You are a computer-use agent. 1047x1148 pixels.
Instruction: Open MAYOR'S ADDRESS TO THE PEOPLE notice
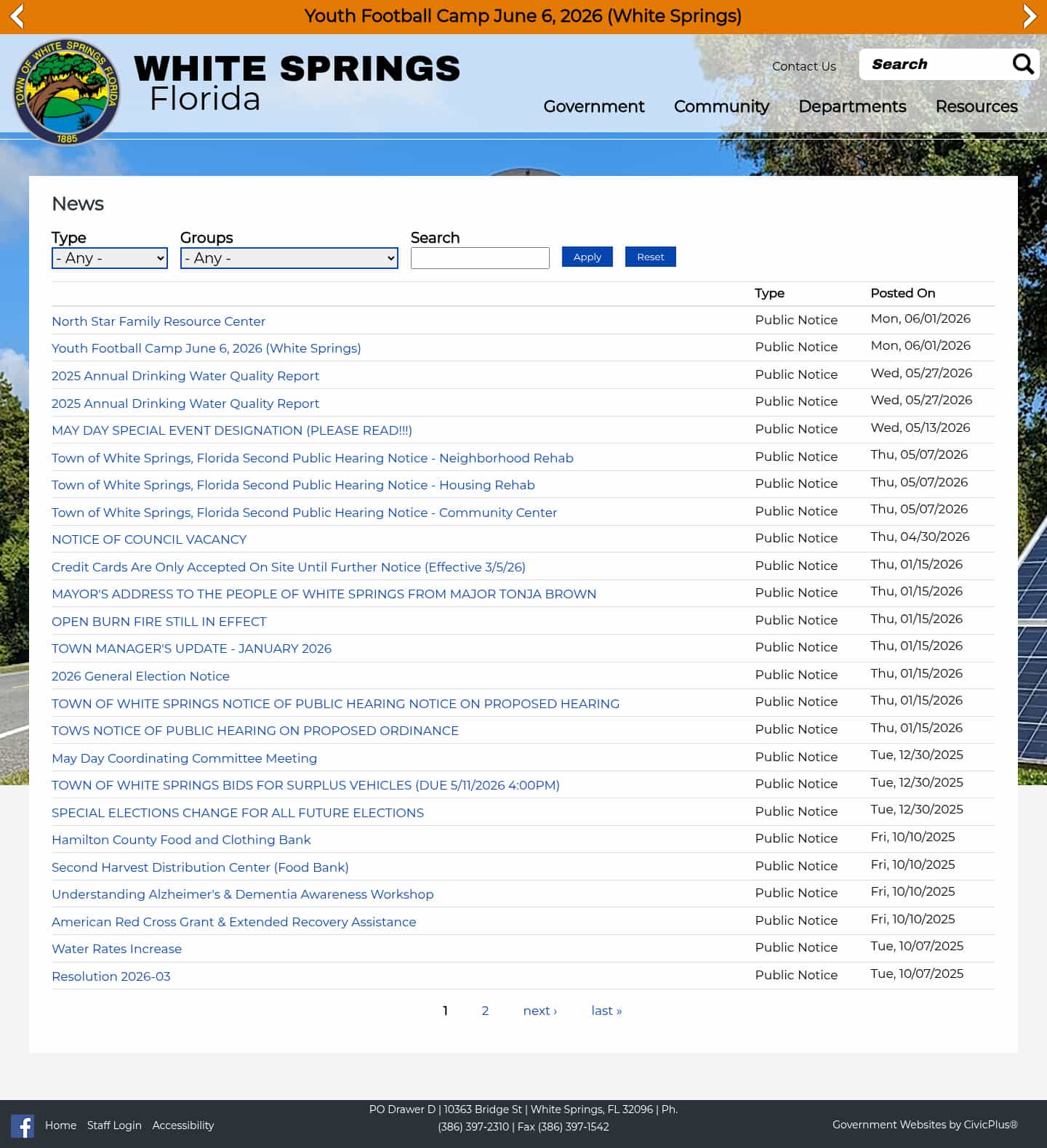[x=324, y=594]
